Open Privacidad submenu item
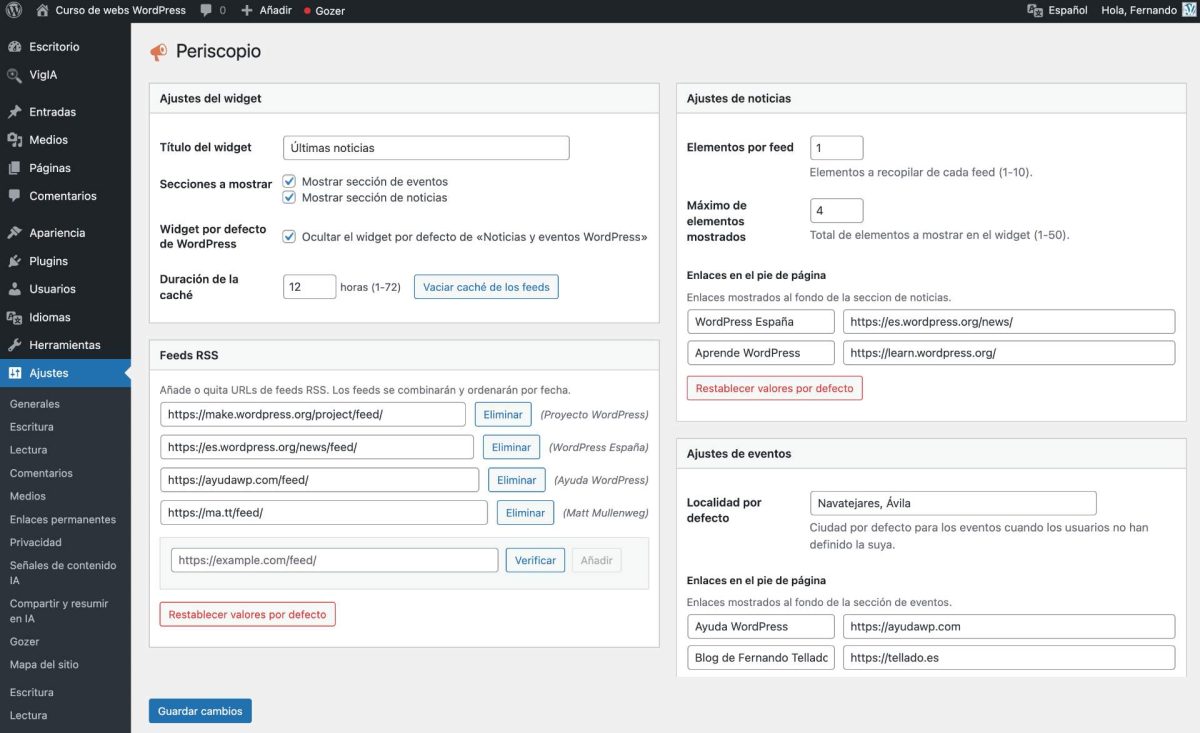The width and height of the screenshot is (1200, 733). pyautogui.click(x=36, y=542)
